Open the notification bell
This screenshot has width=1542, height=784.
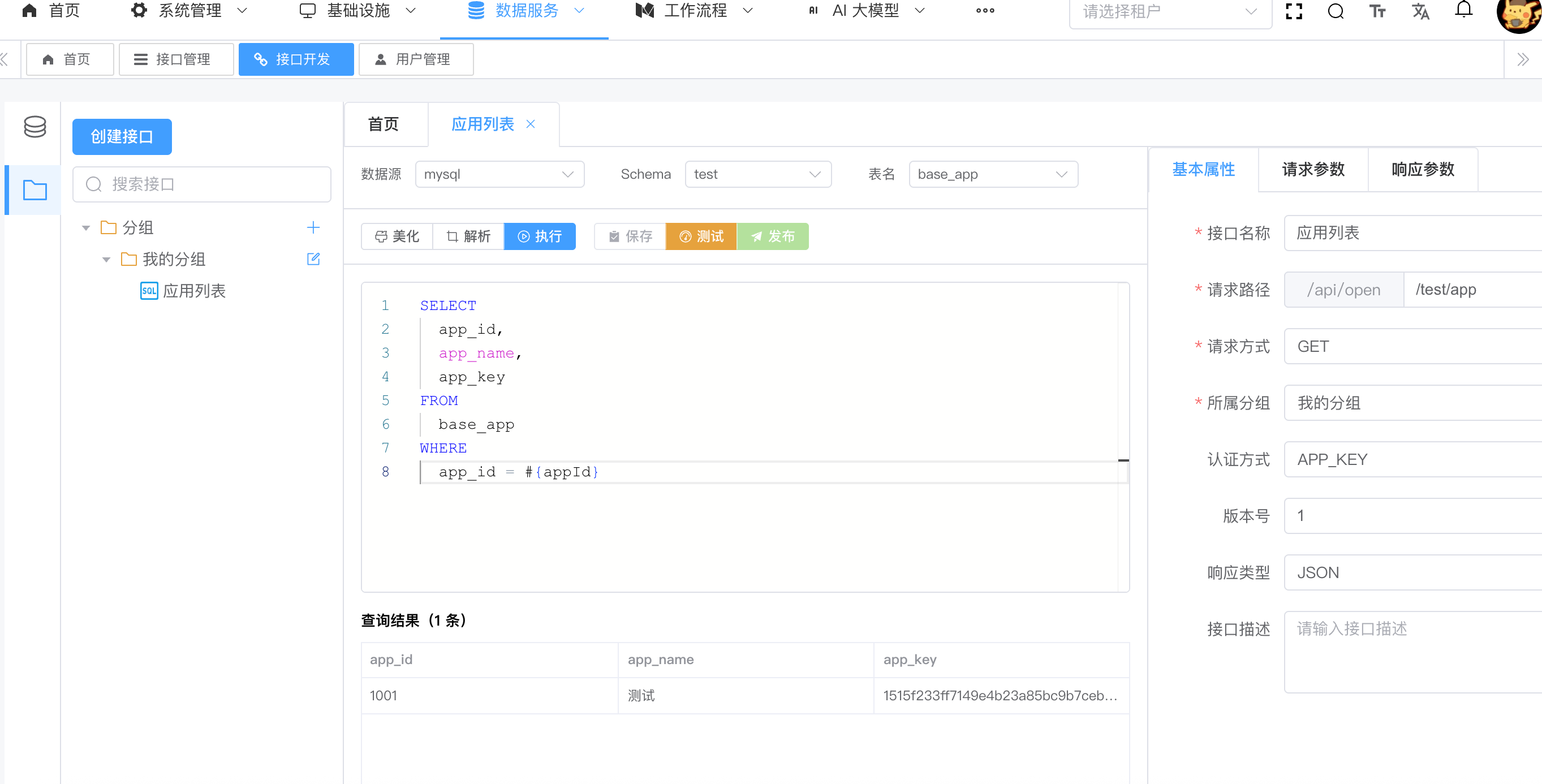[1463, 10]
